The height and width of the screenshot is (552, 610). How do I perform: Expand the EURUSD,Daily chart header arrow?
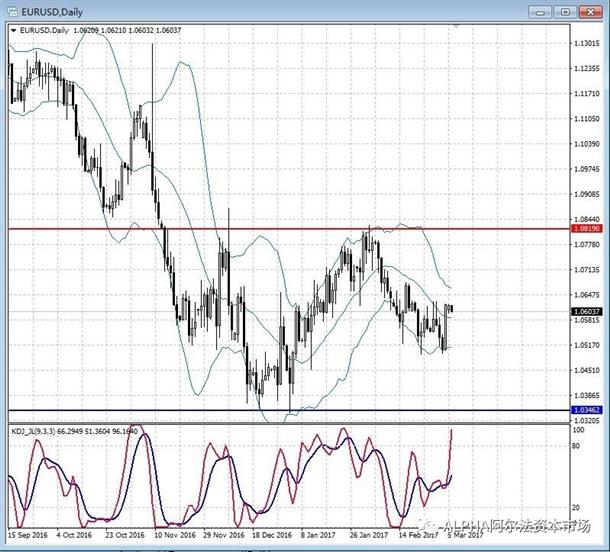pyautogui.click(x=14, y=30)
